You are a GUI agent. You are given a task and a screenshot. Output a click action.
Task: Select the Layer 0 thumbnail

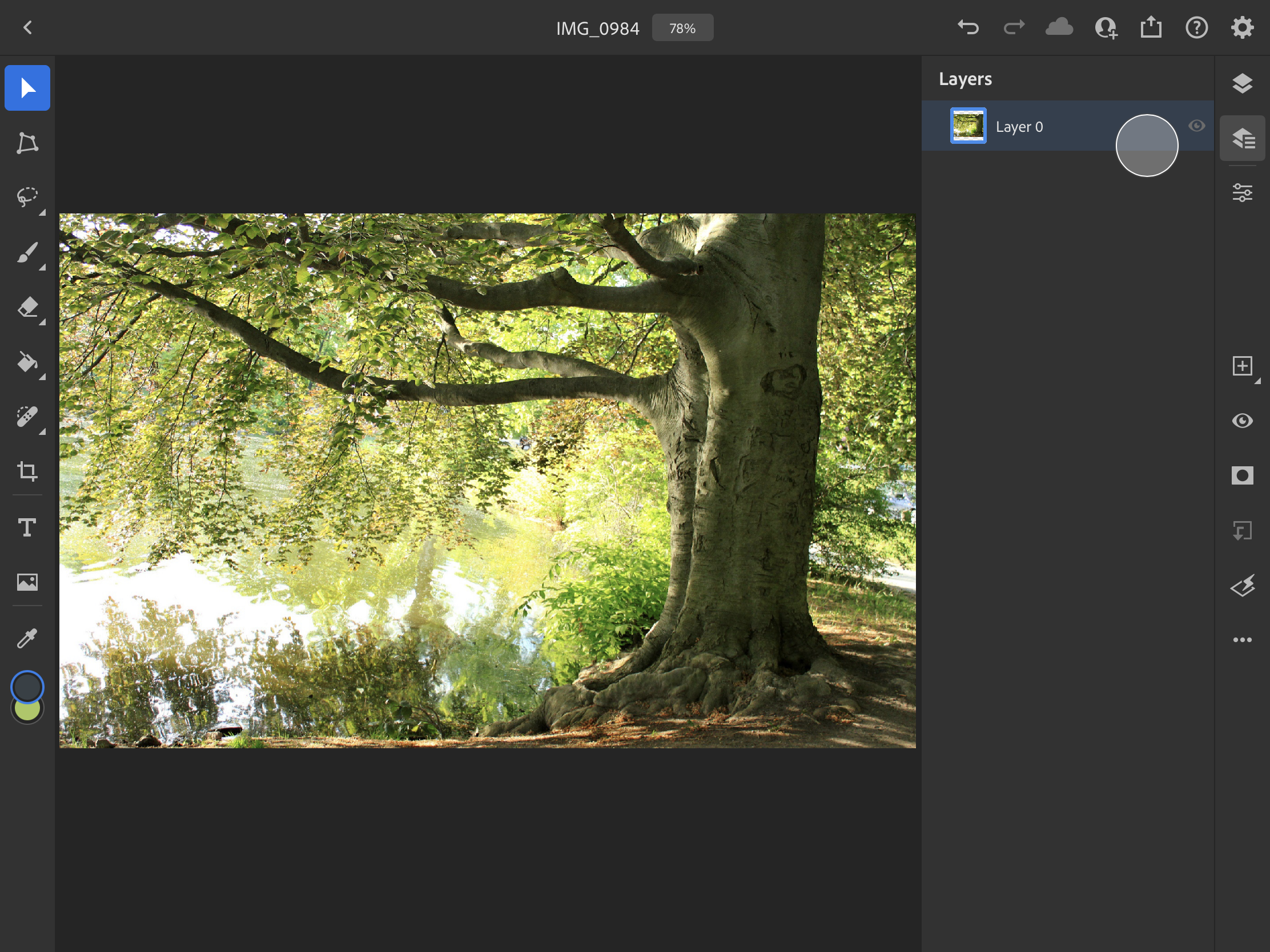[x=968, y=126]
